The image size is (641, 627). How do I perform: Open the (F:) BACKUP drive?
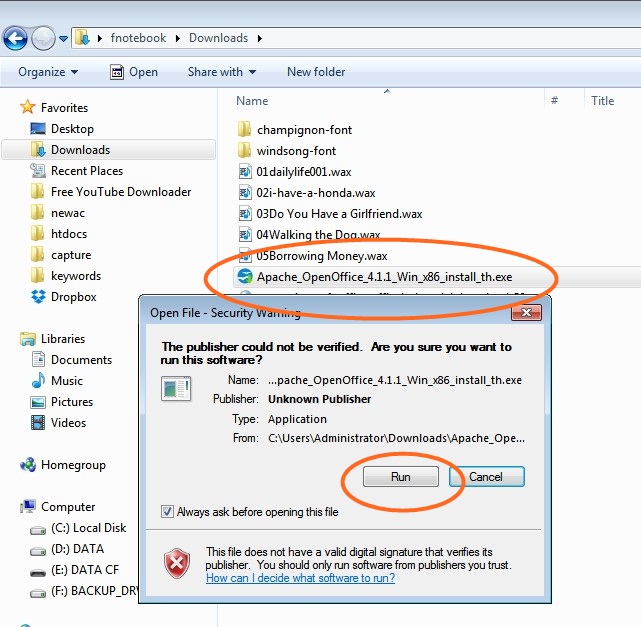point(84,591)
